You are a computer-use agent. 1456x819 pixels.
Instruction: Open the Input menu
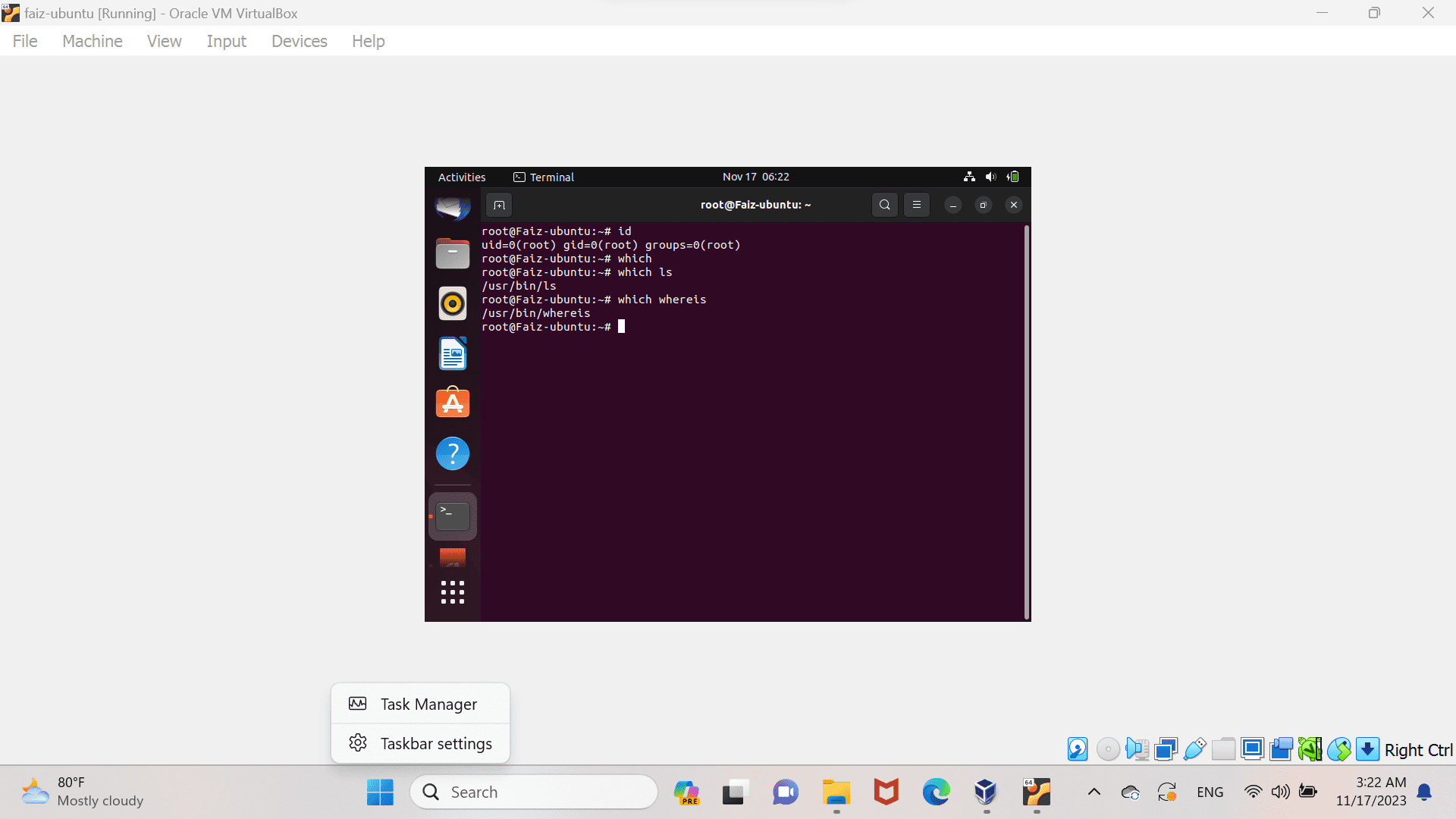click(x=226, y=41)
